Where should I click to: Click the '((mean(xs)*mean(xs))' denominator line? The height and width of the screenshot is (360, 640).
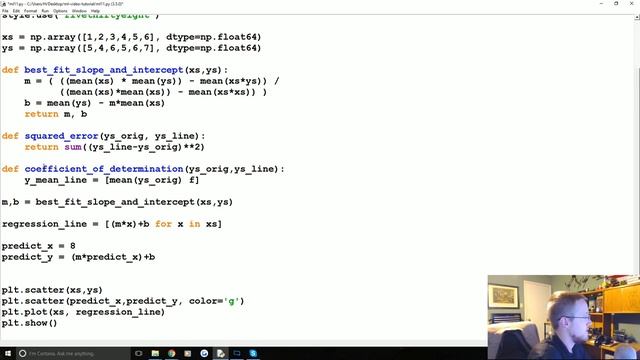pyautogui.click(x=163, y=92)
